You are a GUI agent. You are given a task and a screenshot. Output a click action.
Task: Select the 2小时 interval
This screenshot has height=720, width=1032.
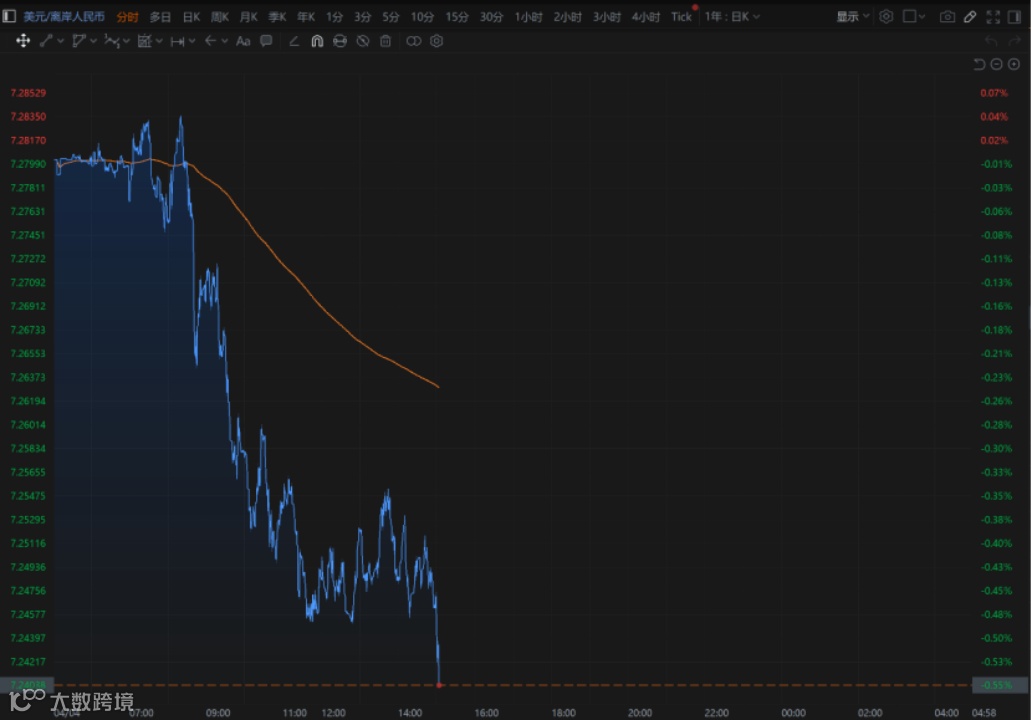567,16
